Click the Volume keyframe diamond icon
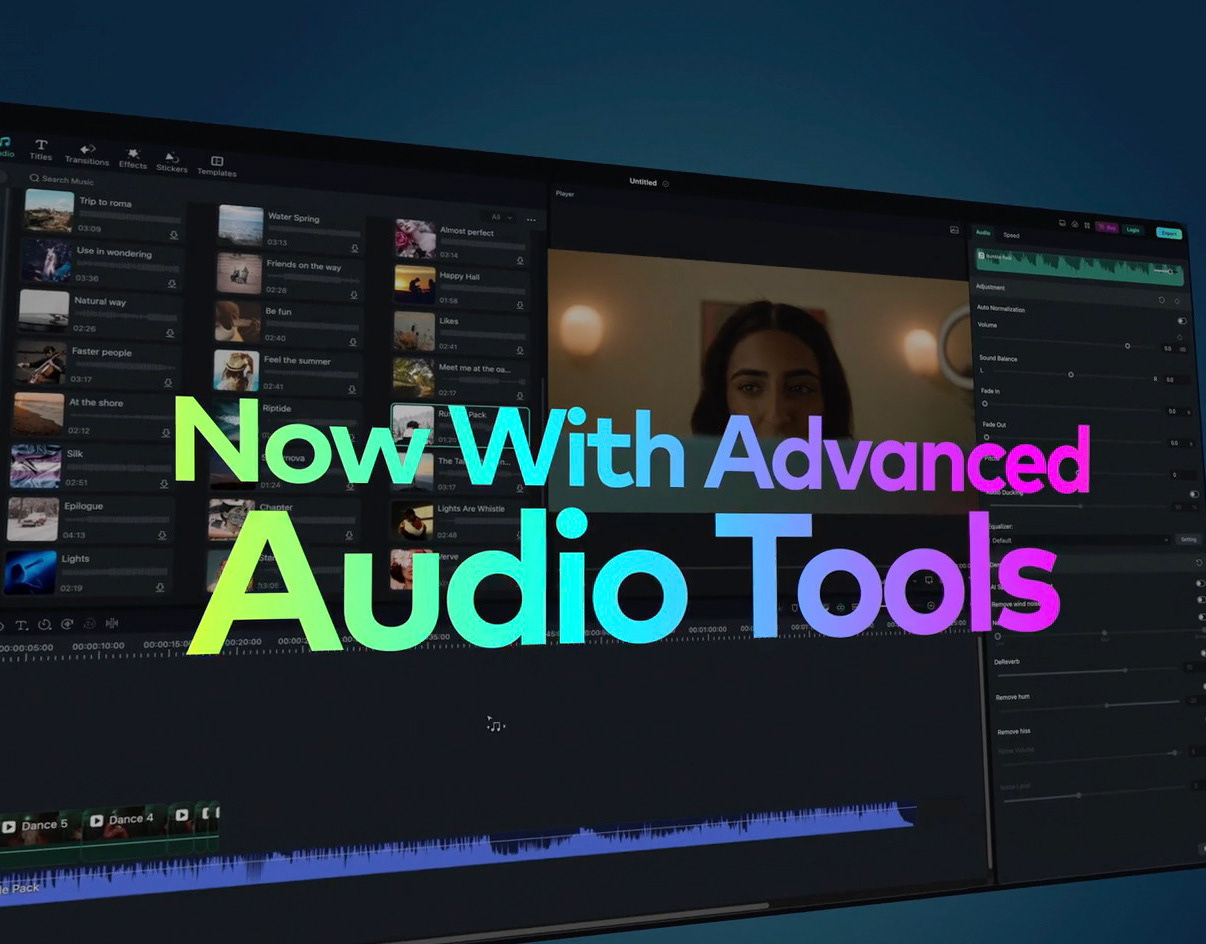This screenshot has width=1206, height=944. pyautogui.click(x=1179, y=337)
